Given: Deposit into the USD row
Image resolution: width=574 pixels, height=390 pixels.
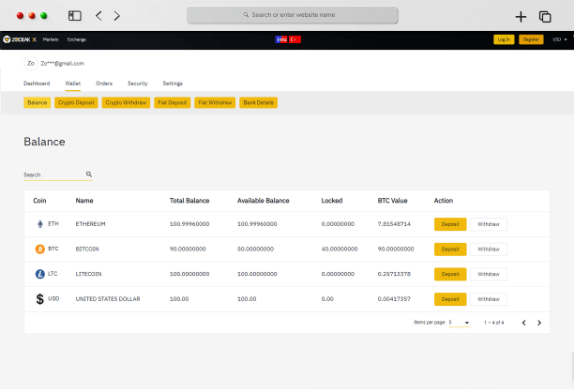Looking at the screenshot, I should coord(450,299).
